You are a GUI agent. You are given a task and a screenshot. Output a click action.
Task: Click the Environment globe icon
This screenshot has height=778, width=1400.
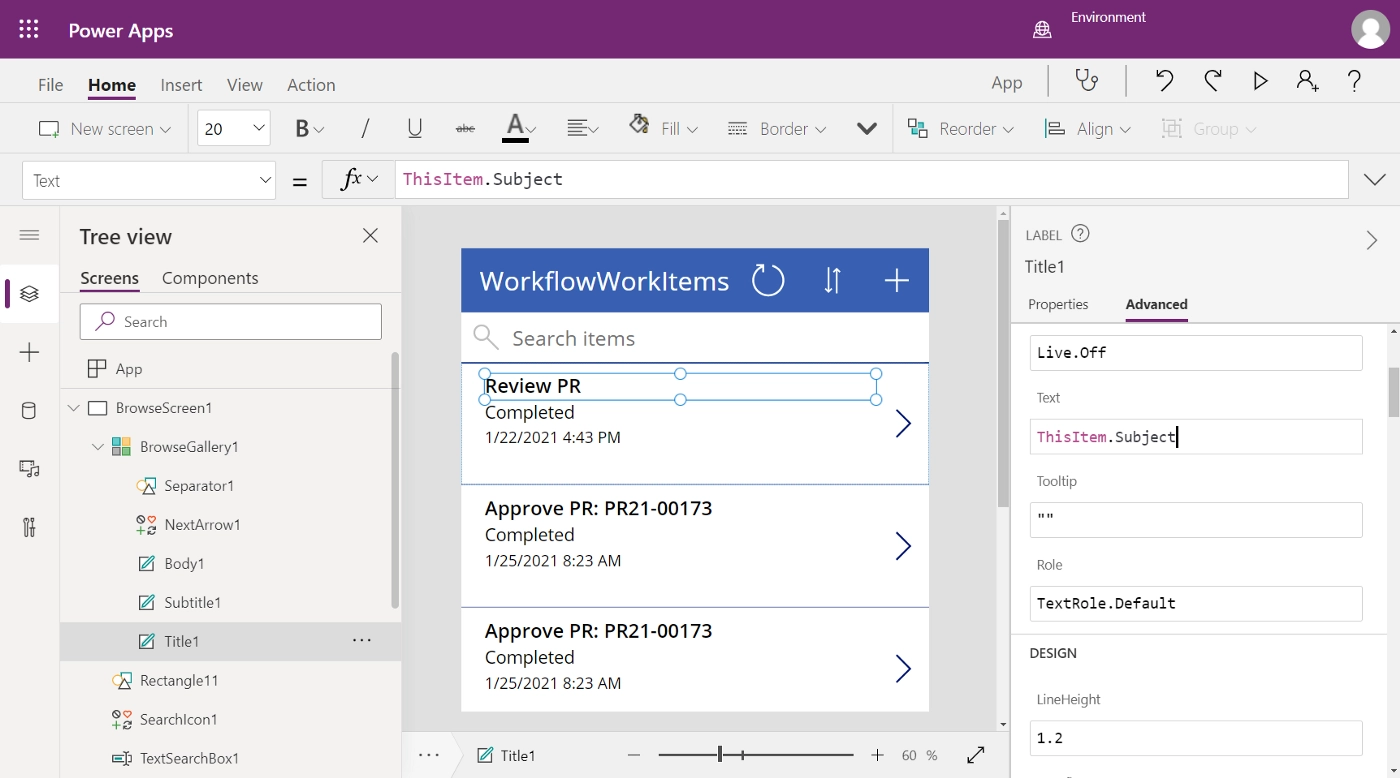(1042, 30)
